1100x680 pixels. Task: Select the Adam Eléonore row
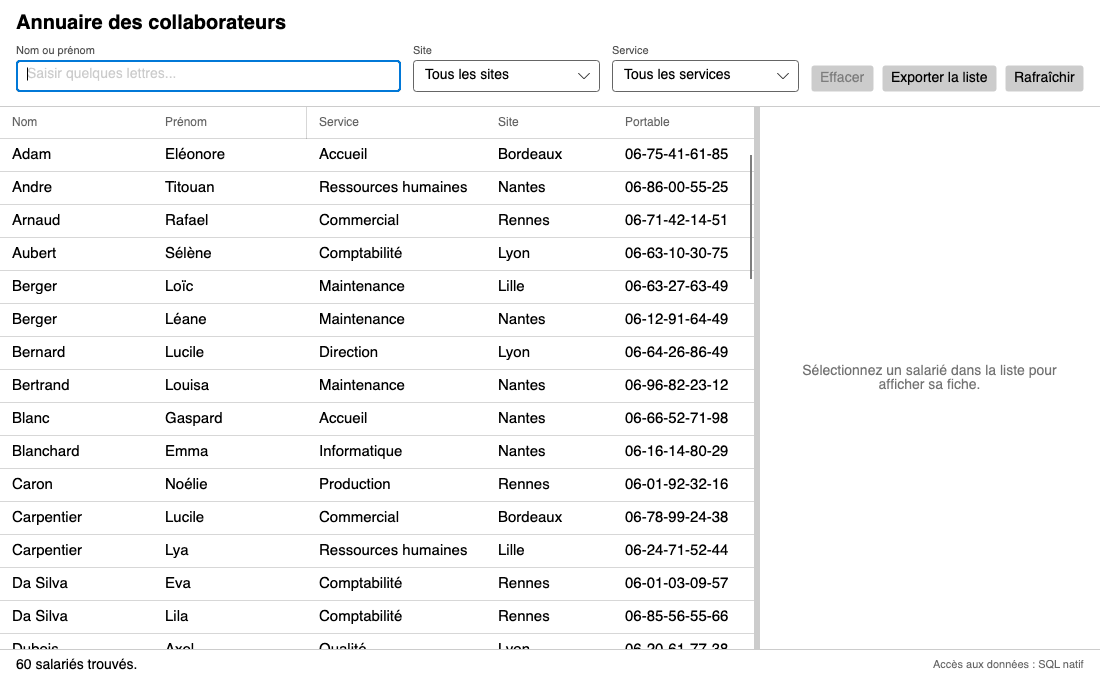coord(377,154)
